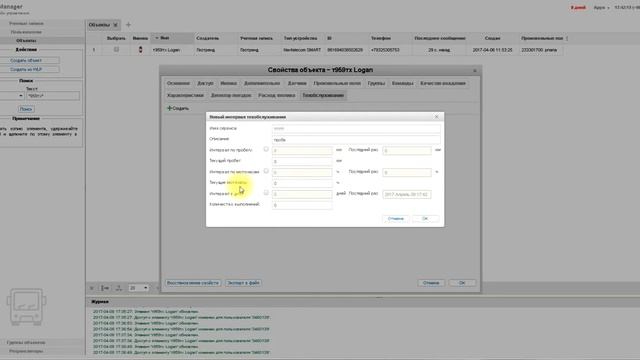640x360 pixels.
Task: Open Группы объектов in the left navigation
Action: point(26,342)
